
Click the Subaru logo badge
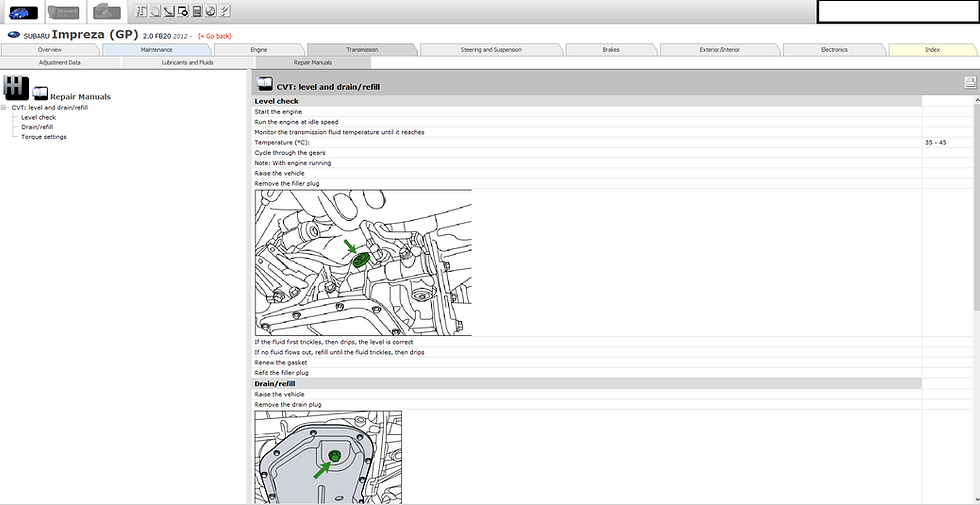click(14, 35)
